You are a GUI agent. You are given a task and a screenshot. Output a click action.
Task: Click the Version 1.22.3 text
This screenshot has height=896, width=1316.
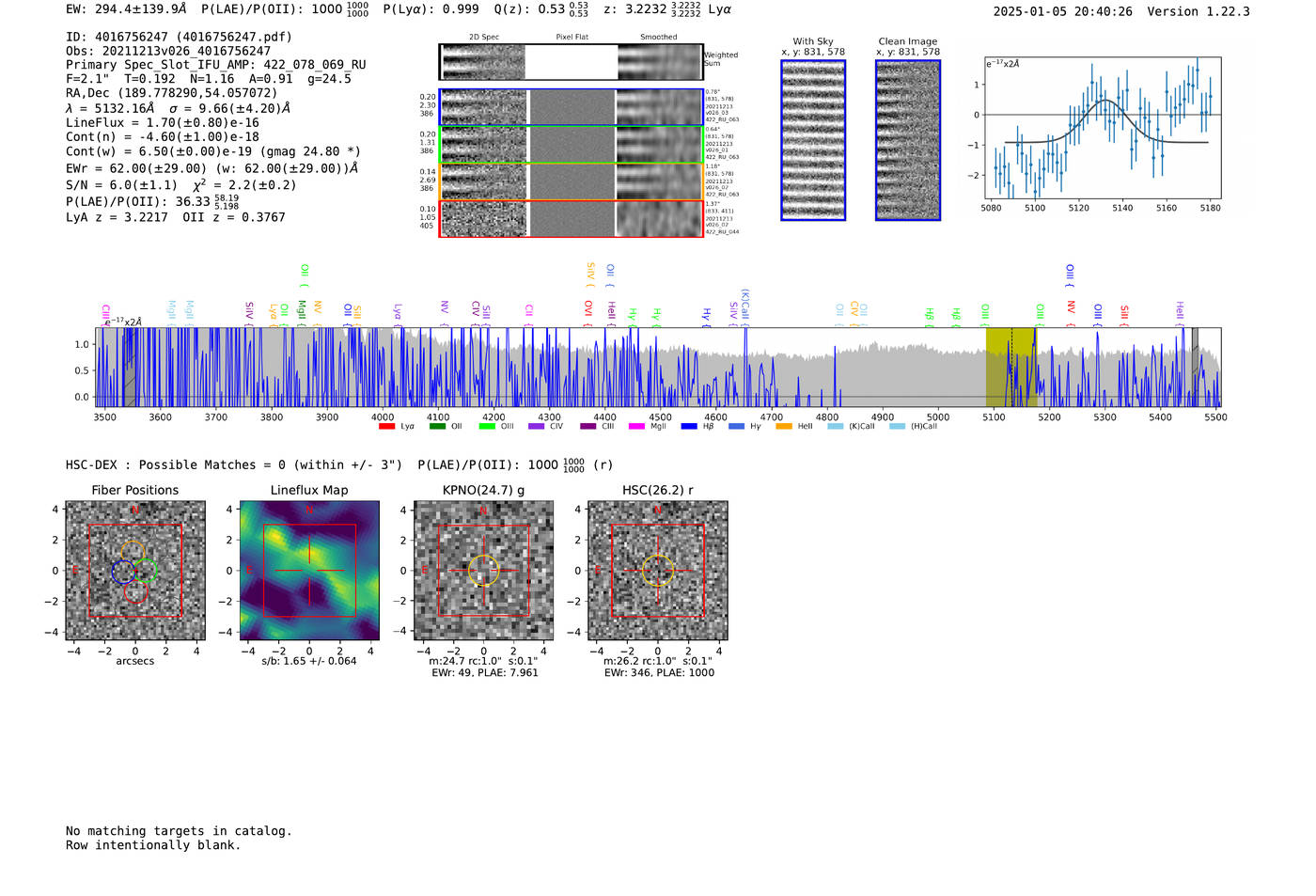[1198, 11]
